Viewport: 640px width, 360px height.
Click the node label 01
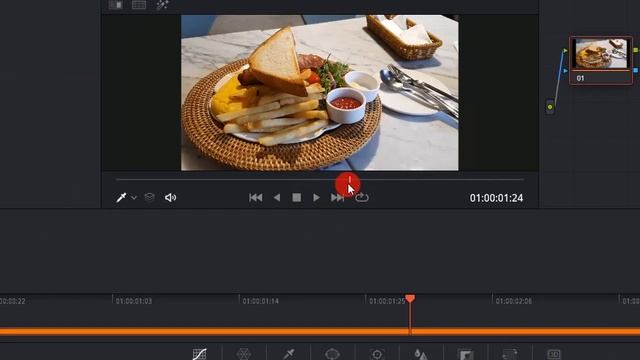coord(580,78)
